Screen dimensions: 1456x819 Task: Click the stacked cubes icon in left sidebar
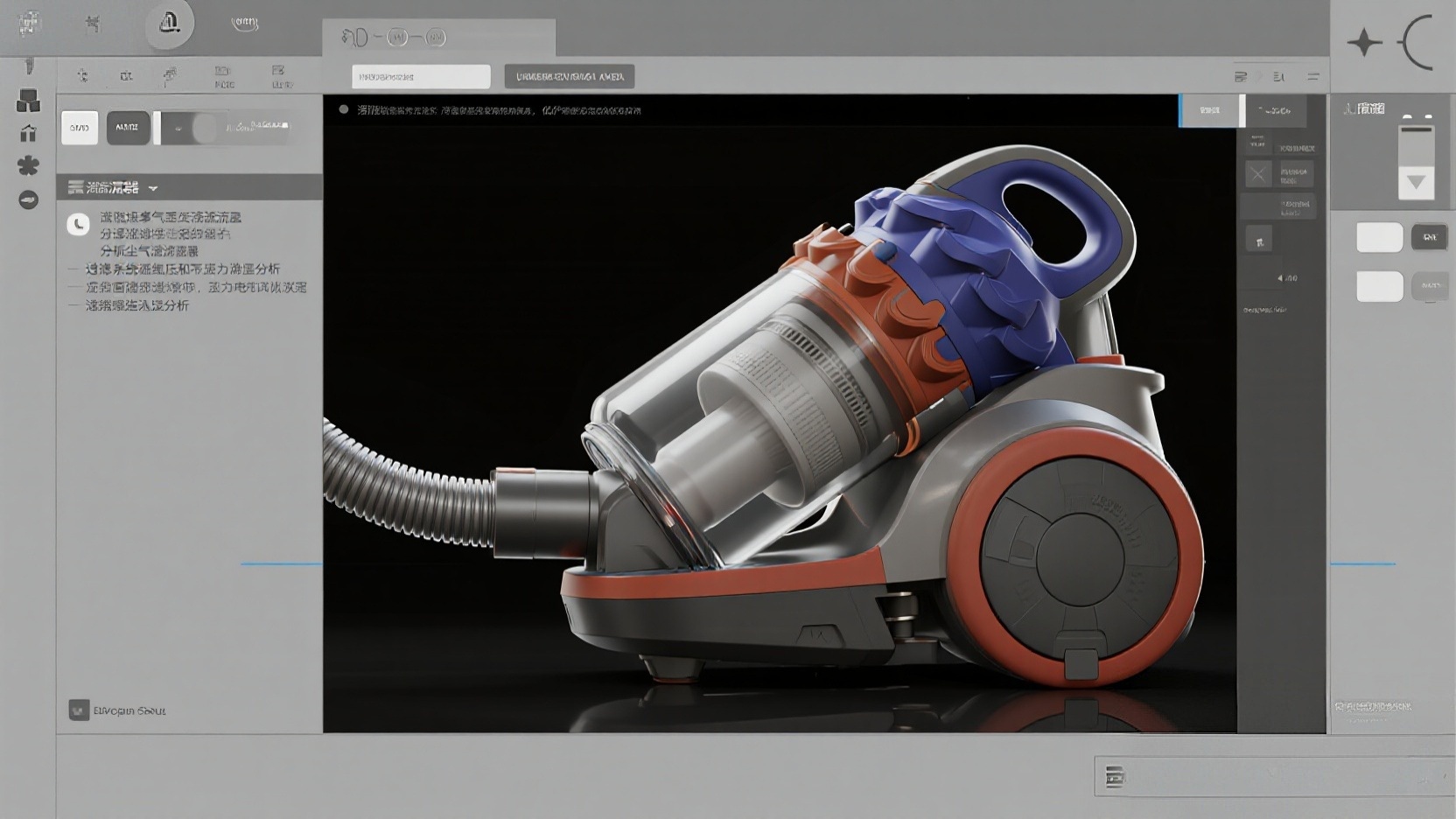[x=28, y=101]
